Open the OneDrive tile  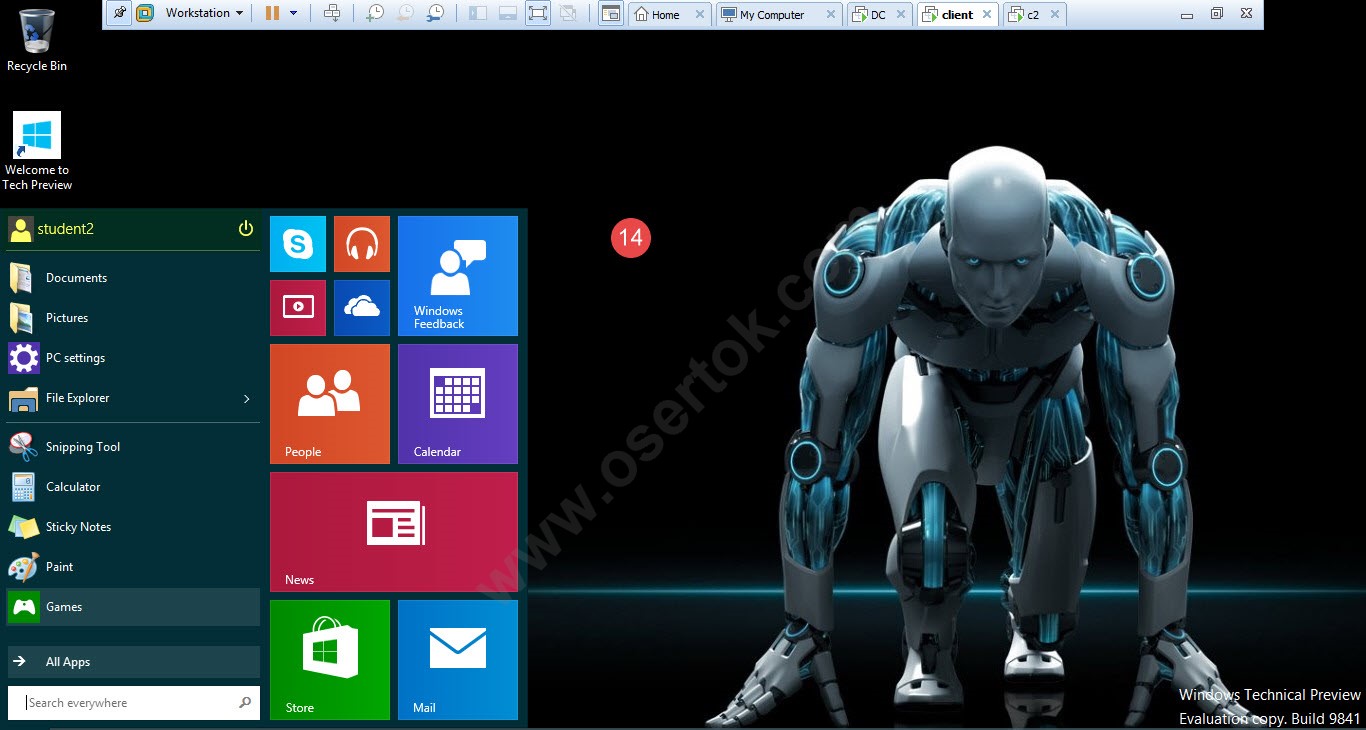coord(361,307)
